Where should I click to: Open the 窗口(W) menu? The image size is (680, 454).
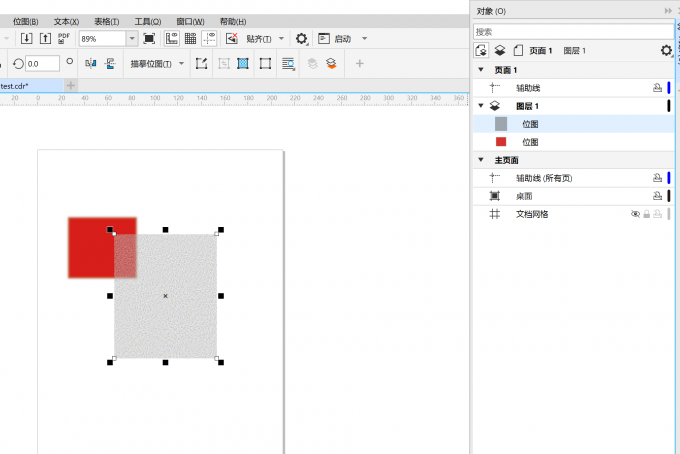coord(190,22)
